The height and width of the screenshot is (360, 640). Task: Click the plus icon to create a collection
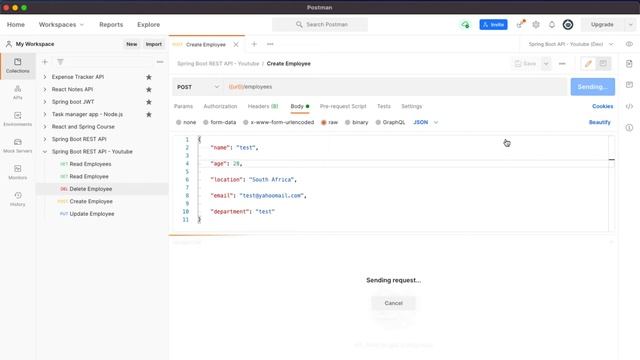pos(45,62)
